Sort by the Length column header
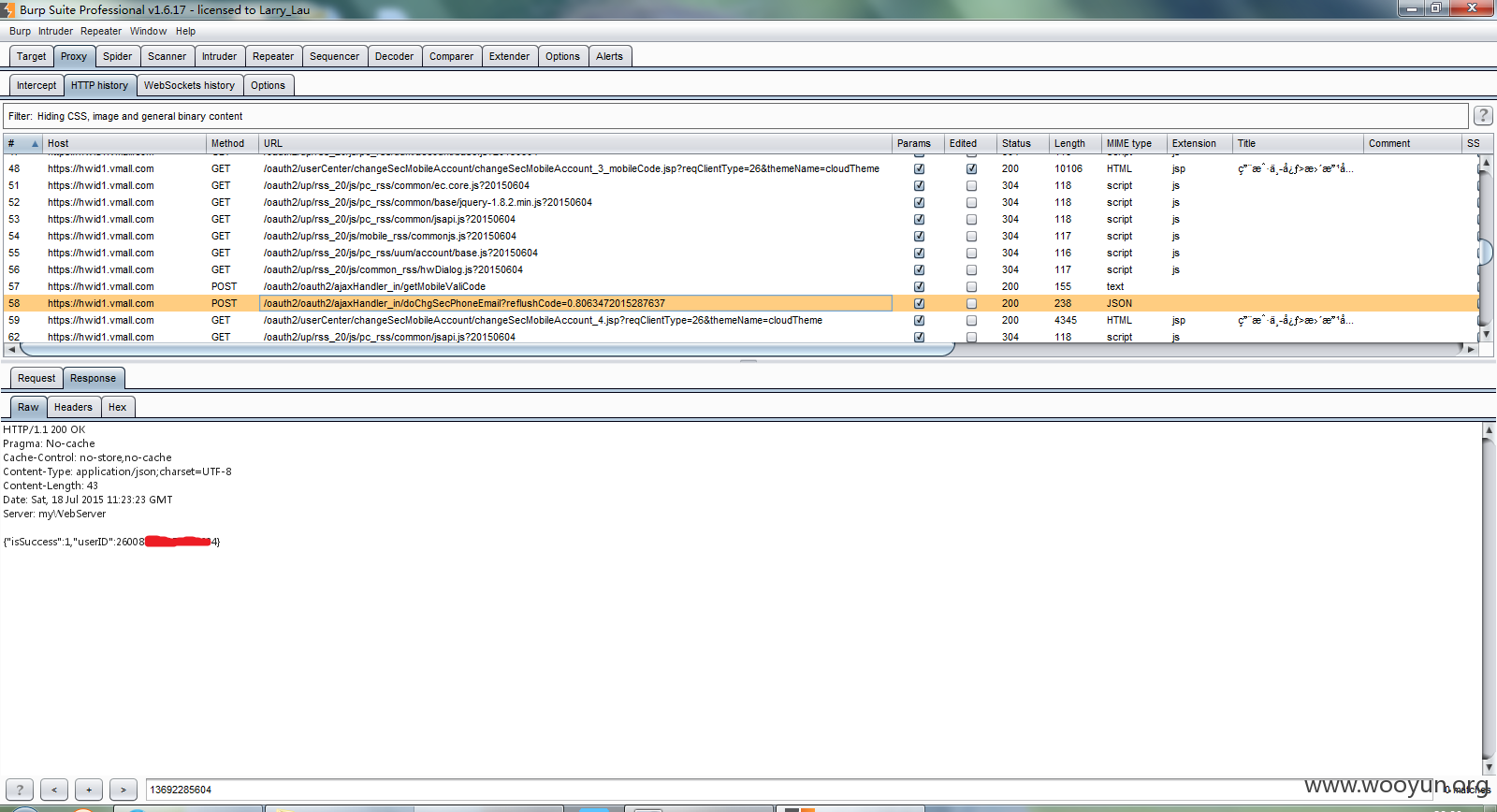This screenshot has height=812, width=1497. coord(1075,143)
